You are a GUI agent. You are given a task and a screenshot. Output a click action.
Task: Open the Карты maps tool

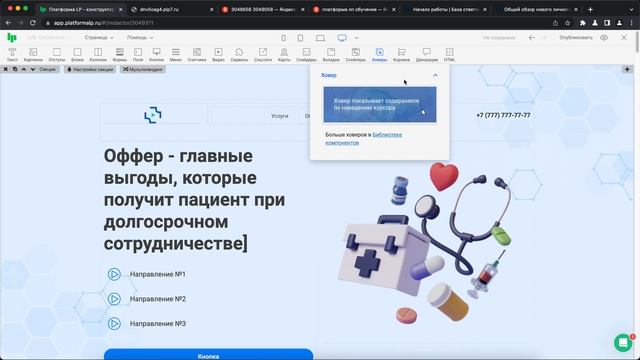coord(284,54)
